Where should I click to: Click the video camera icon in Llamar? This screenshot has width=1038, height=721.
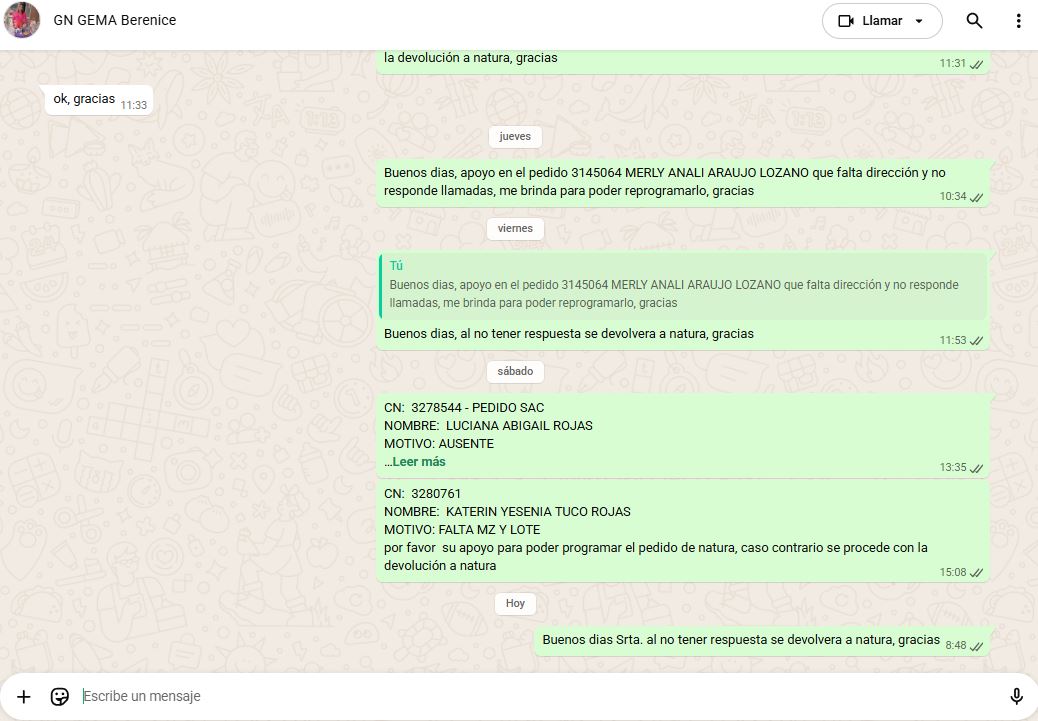click(846, 21)
